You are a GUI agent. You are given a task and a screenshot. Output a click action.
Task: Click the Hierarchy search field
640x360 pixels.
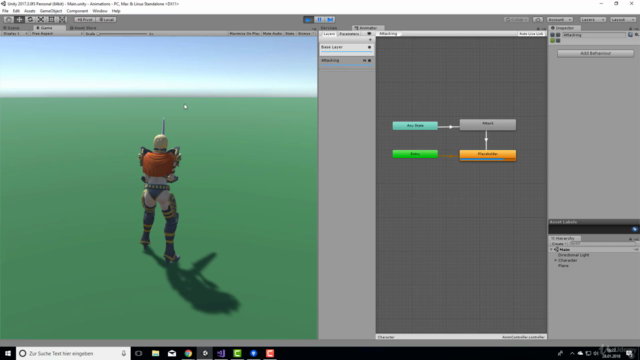tap(603, 244)
